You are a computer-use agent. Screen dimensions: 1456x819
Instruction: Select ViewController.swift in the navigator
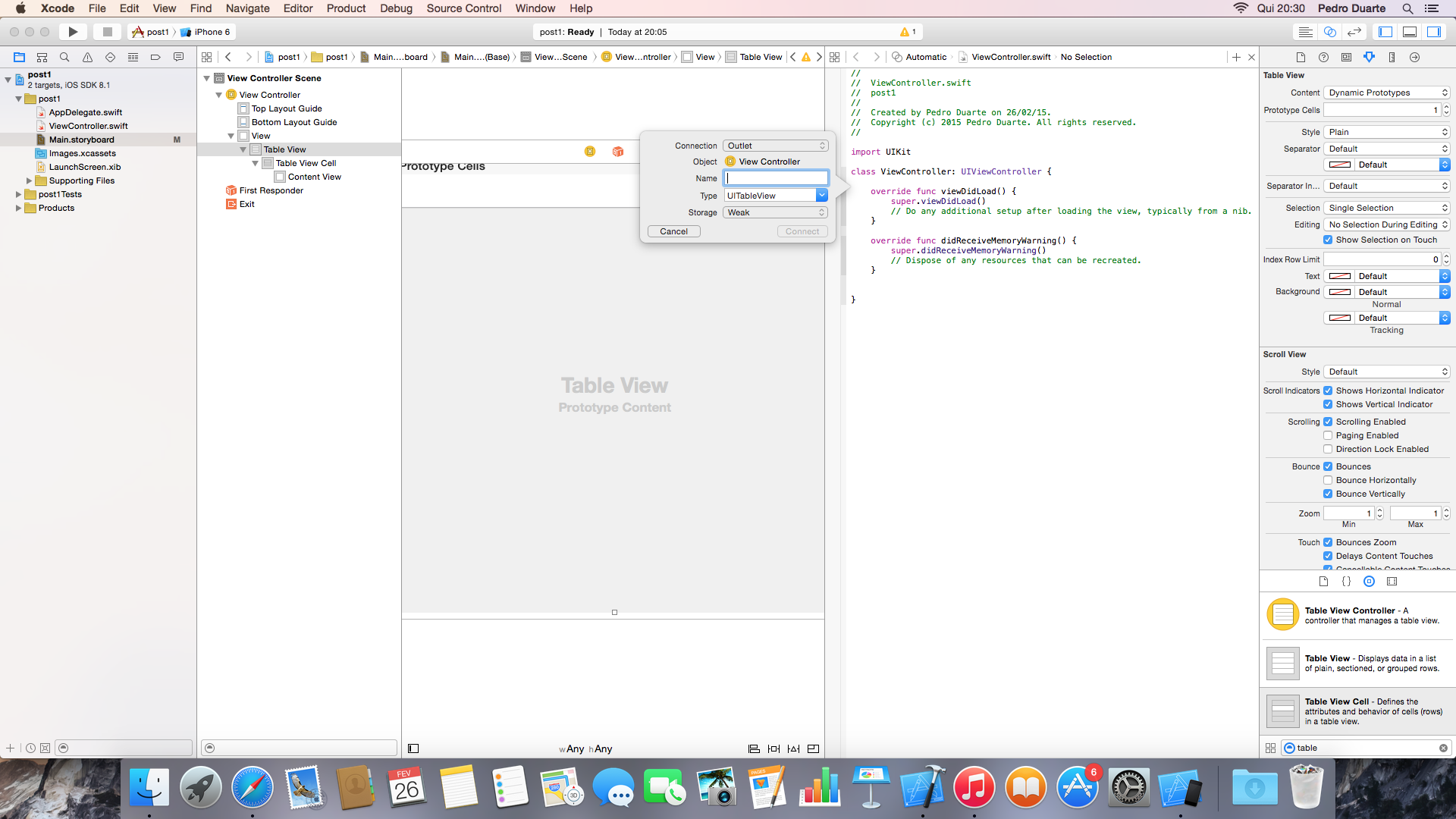tap(88, 126)
